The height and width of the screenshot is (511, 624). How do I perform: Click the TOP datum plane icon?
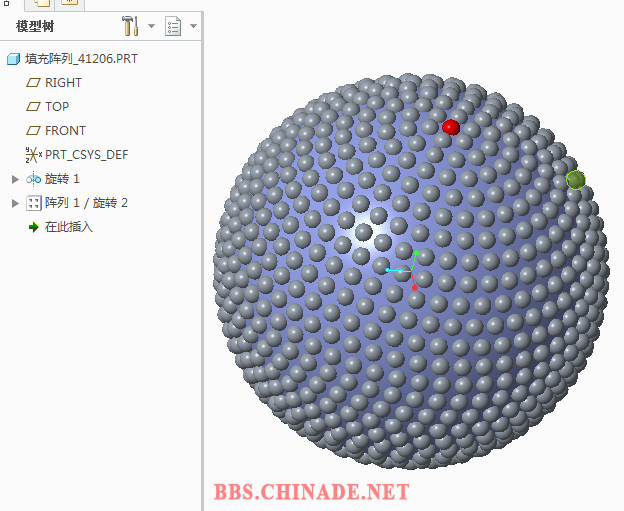tap(33, 107)
